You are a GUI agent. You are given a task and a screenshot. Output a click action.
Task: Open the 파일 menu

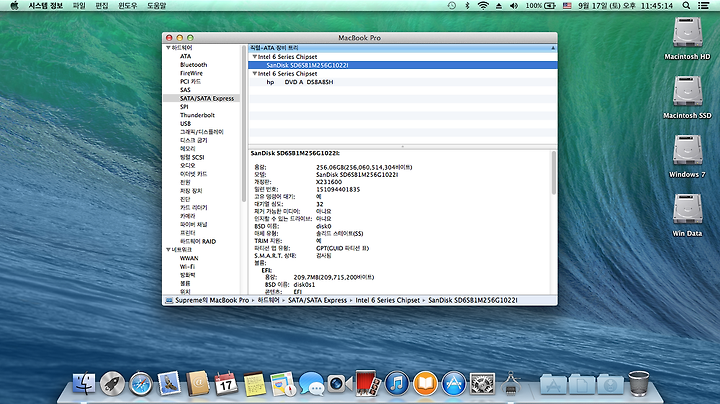79,6
